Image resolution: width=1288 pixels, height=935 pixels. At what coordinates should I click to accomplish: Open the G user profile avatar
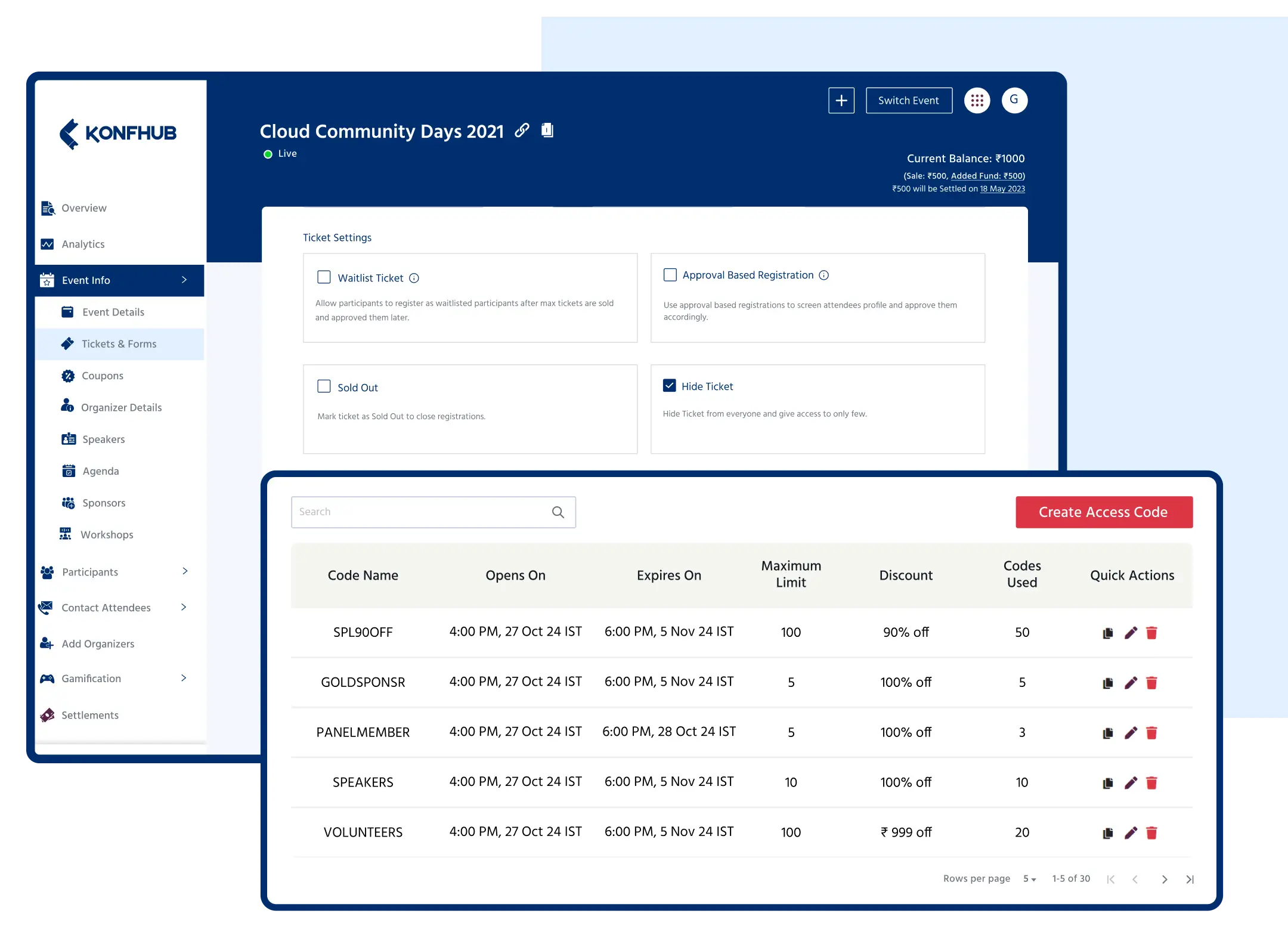click(x=1014, y=100)
